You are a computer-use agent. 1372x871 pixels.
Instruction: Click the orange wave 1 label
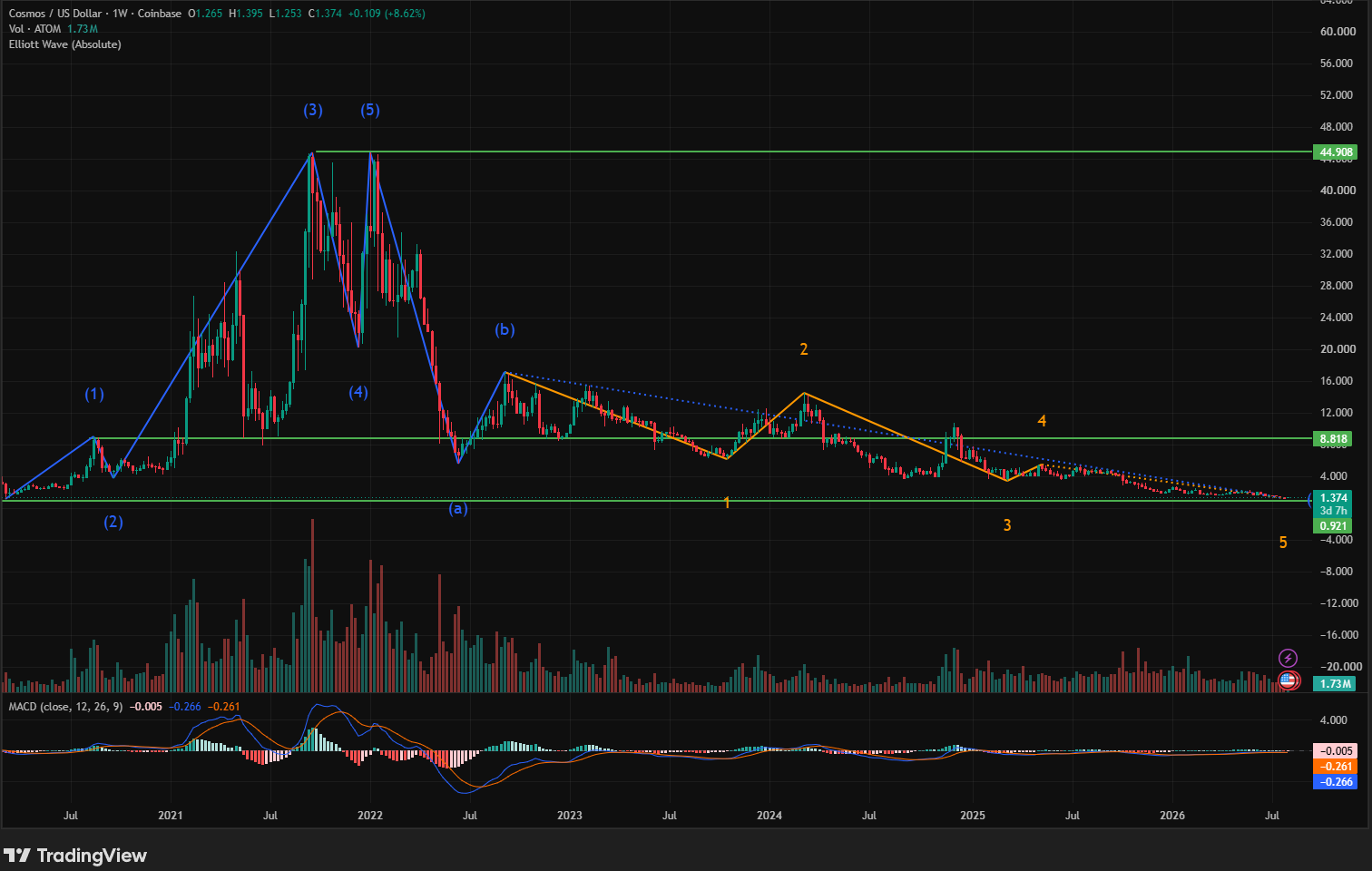tap(727, 503)
